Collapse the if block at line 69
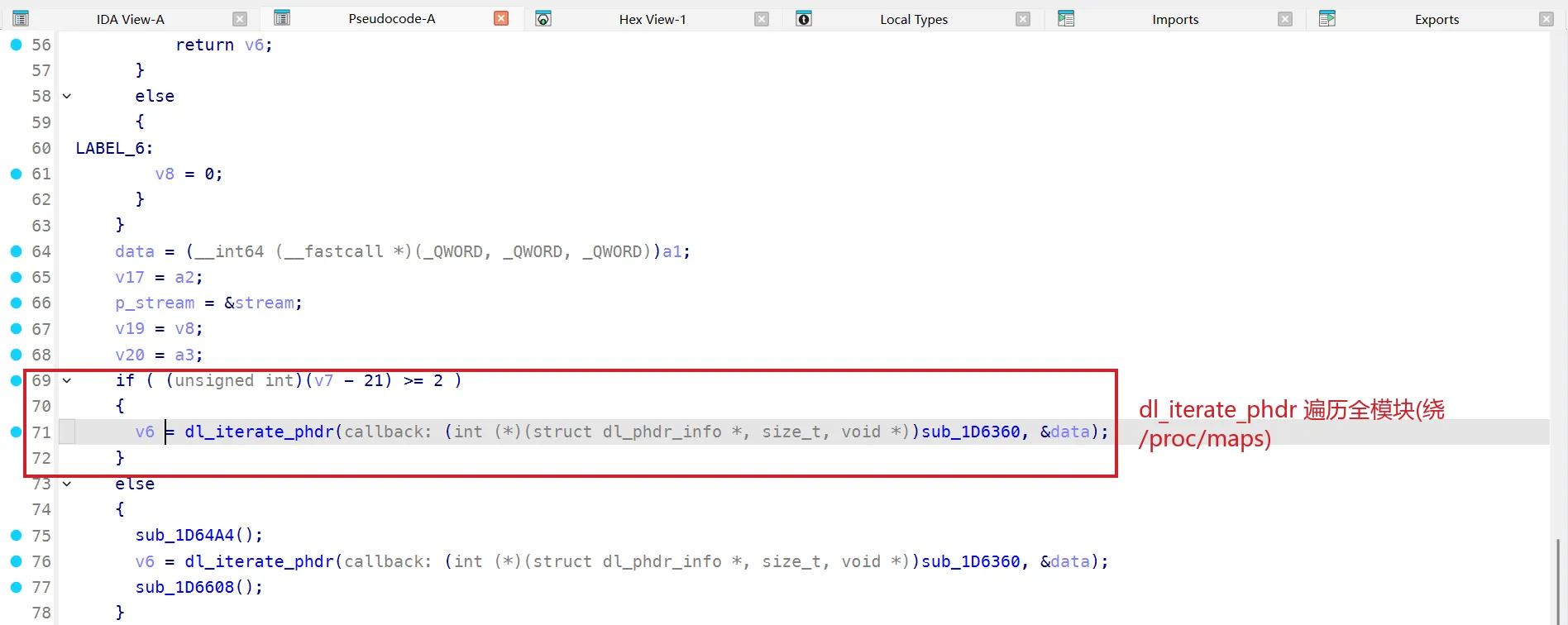 tap(67, 380)
